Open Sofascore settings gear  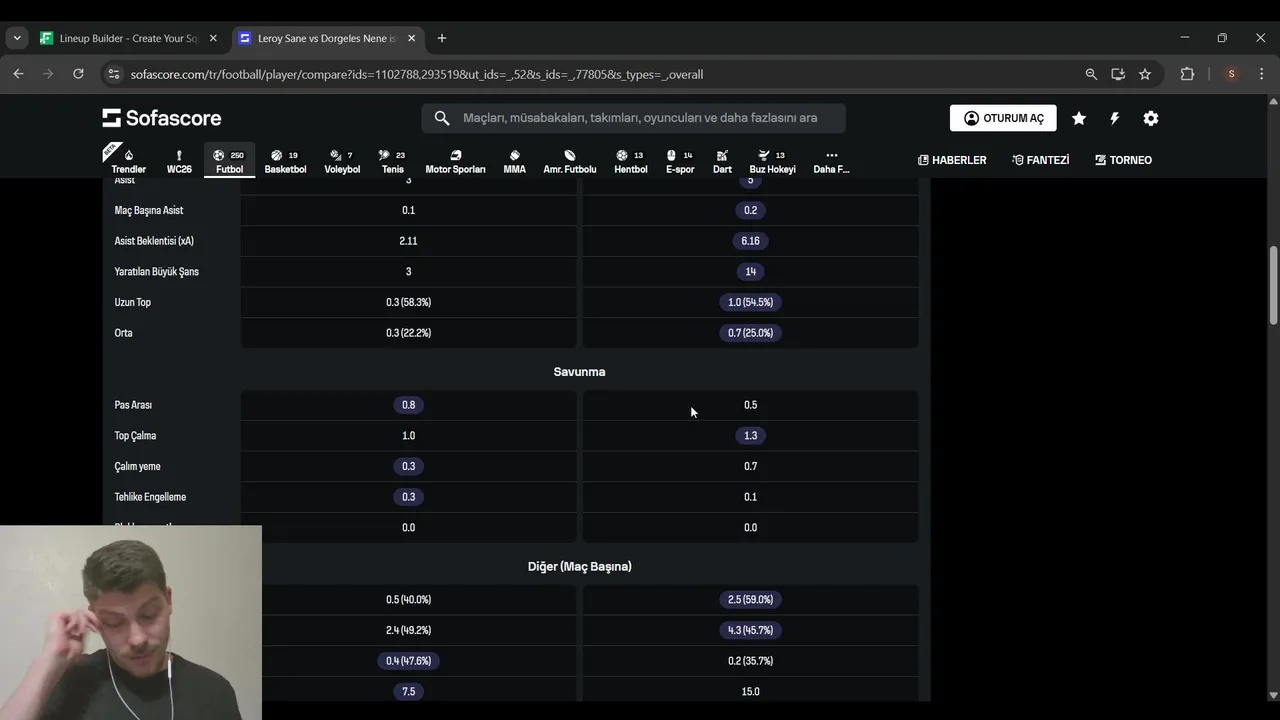(x=1151, y=118)
